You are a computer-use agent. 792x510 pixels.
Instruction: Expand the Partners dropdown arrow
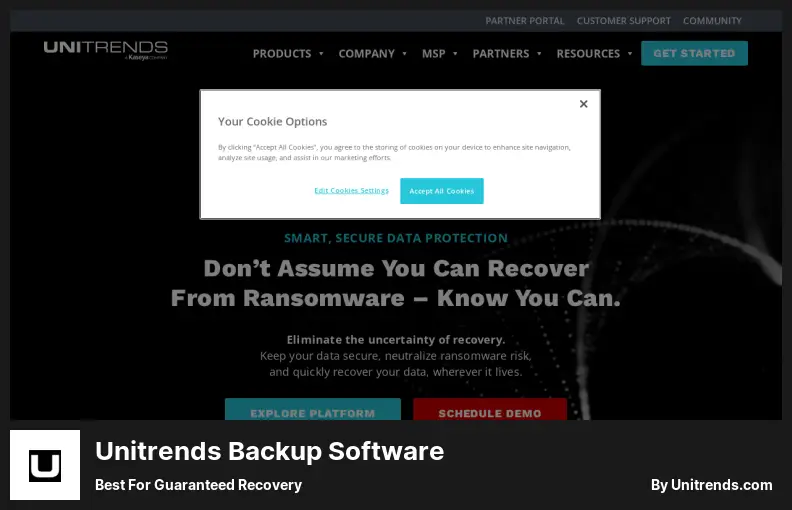(x=539, y=54)
